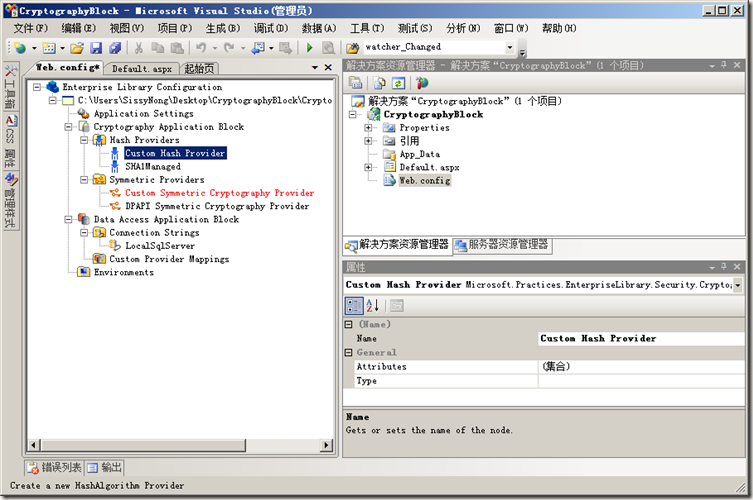This screenshot has width=753, height=500.
Task: Click the New Project toolbar icon
Action: (20, 48)
